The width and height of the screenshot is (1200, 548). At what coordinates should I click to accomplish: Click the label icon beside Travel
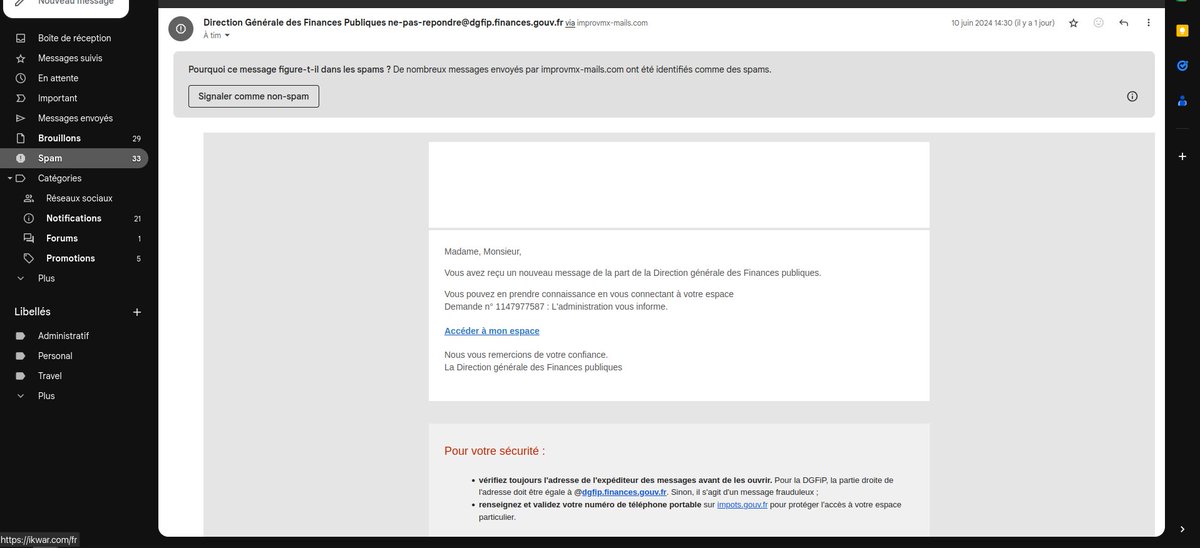click(x=21, y=376)
